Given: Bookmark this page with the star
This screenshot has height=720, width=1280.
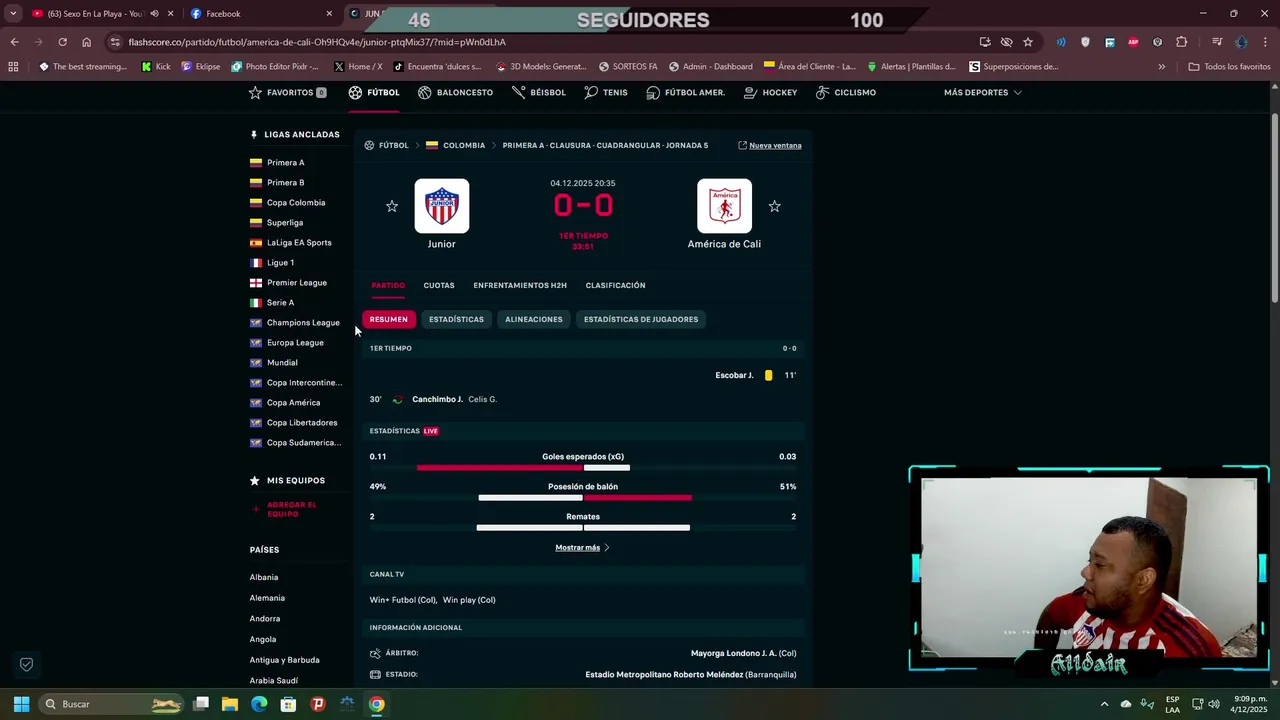Looking at the screenshot, I should 1028,42.
